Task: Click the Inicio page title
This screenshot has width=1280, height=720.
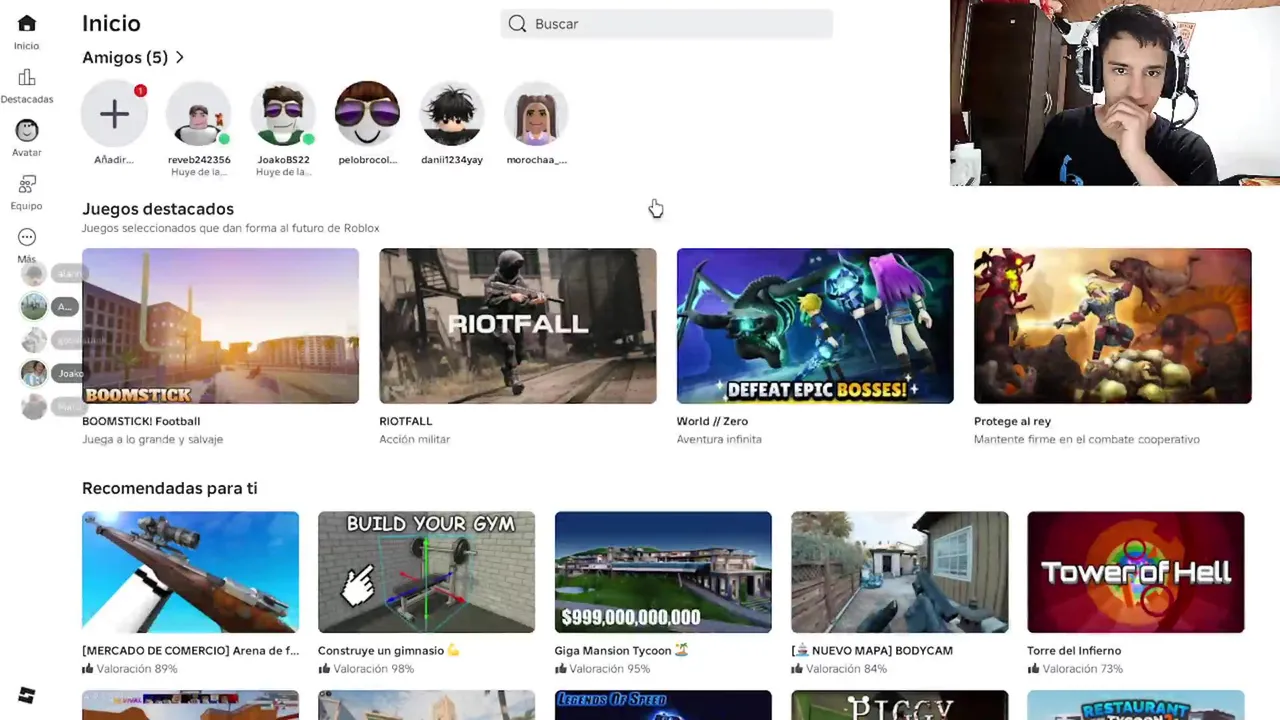Action: point(111,23)
